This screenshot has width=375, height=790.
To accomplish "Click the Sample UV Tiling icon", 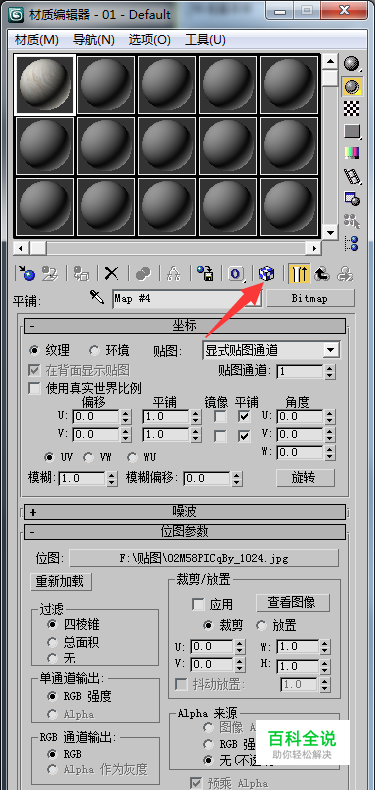I will [x=352, y=131].
